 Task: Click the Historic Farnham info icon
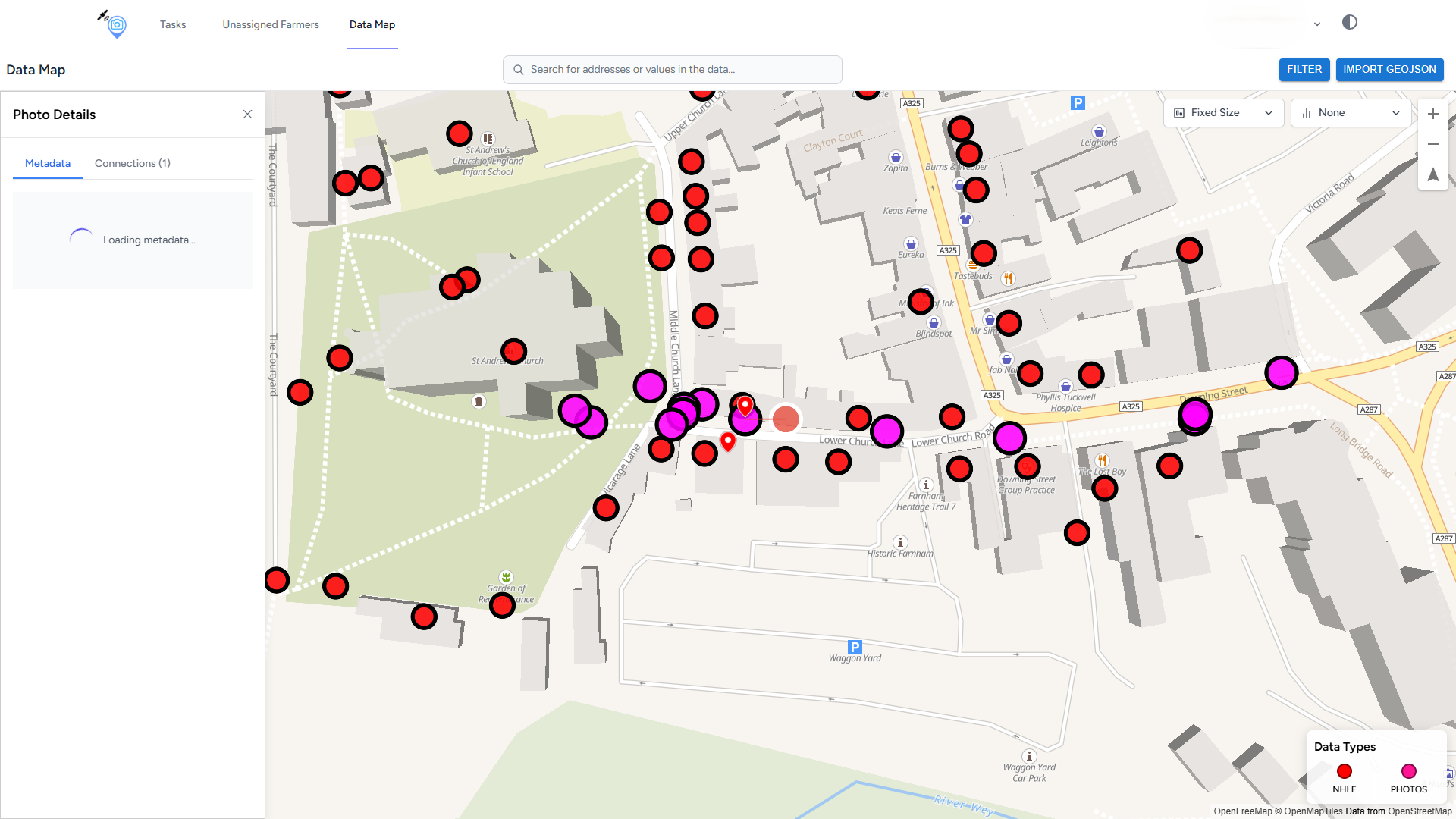(900, 542)
